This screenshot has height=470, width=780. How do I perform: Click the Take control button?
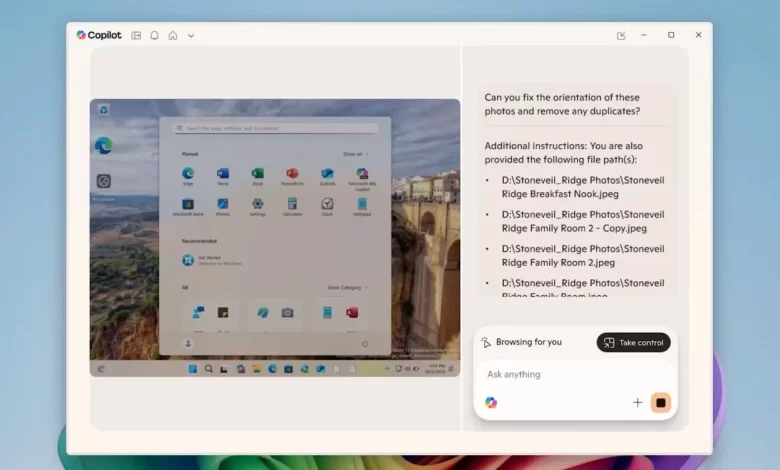(633, 342)
